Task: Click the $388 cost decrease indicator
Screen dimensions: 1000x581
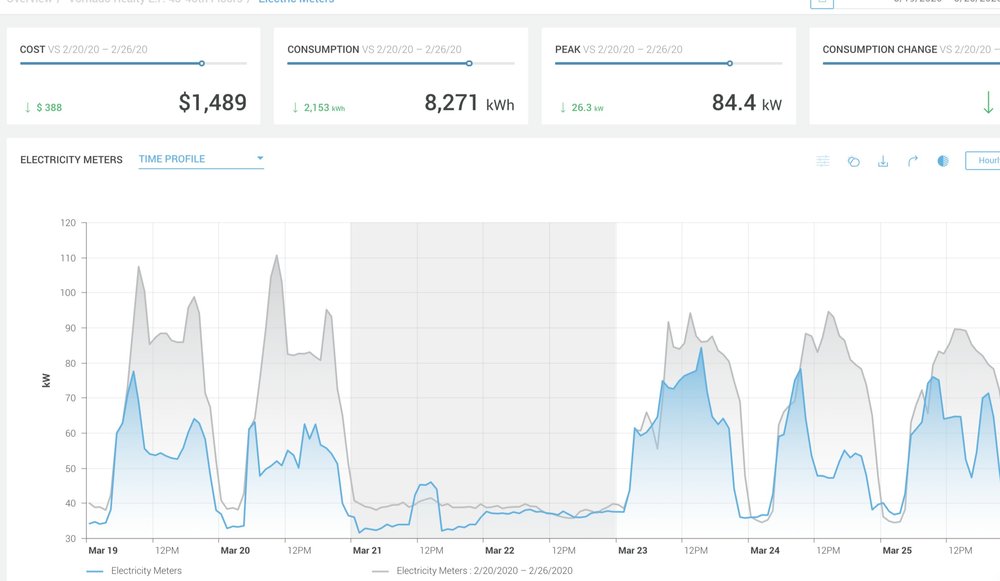Action: (x=43, y=107)
